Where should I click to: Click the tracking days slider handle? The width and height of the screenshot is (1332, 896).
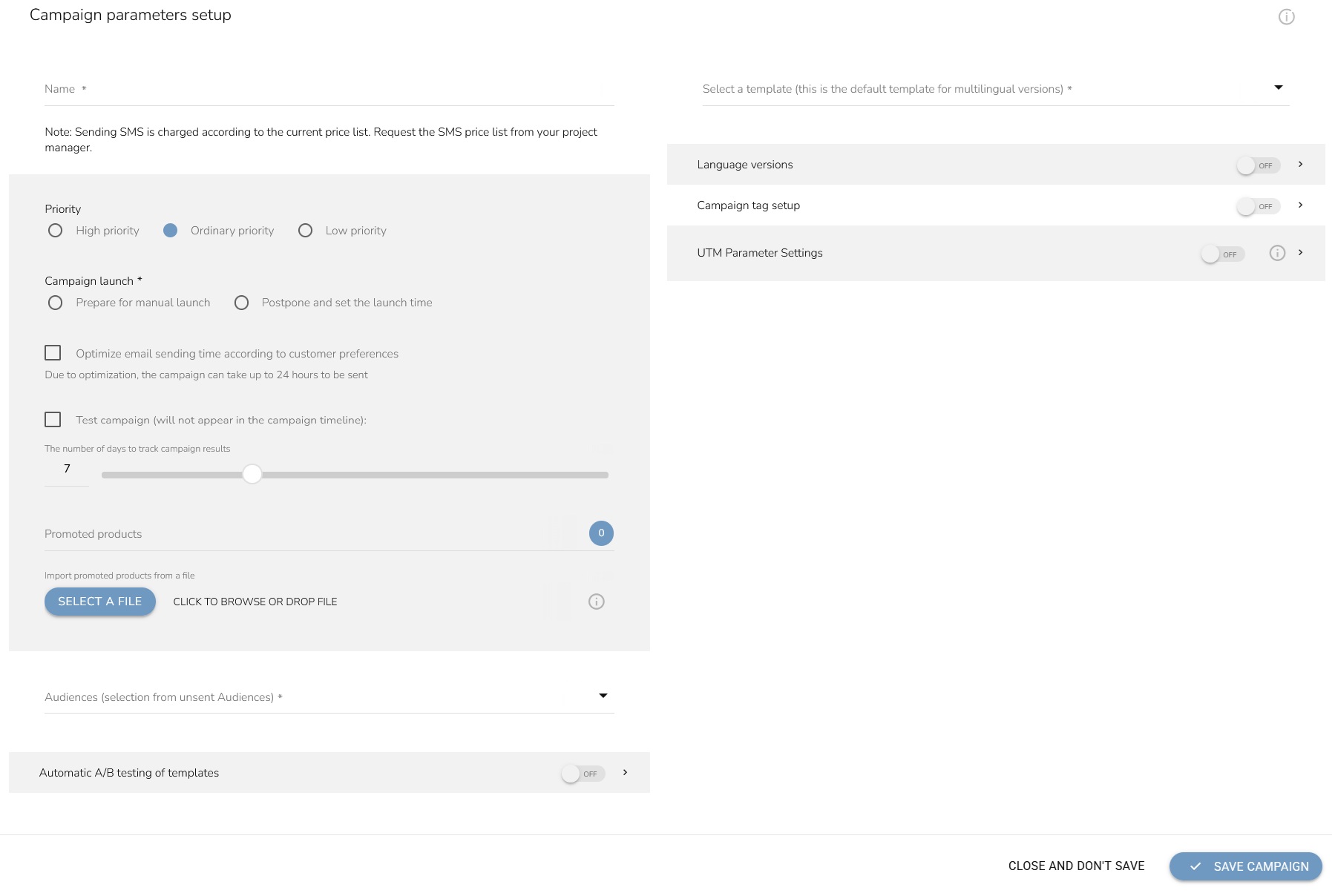[x=252, y=475]
